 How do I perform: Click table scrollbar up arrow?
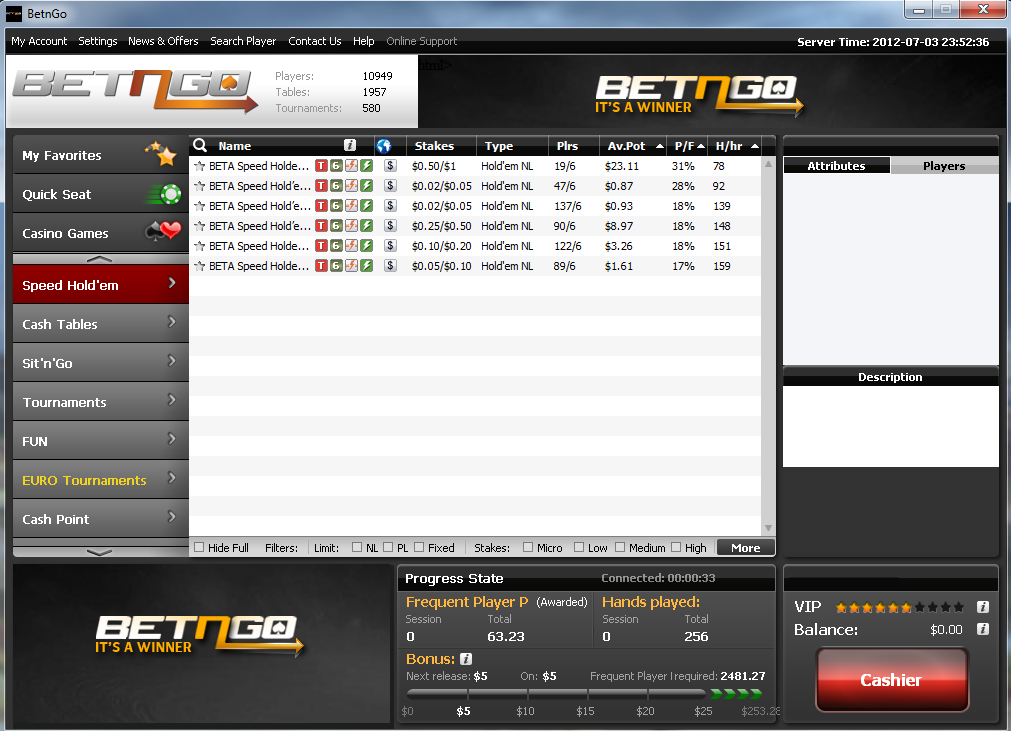pyautogui.click(x=768, y=164)
